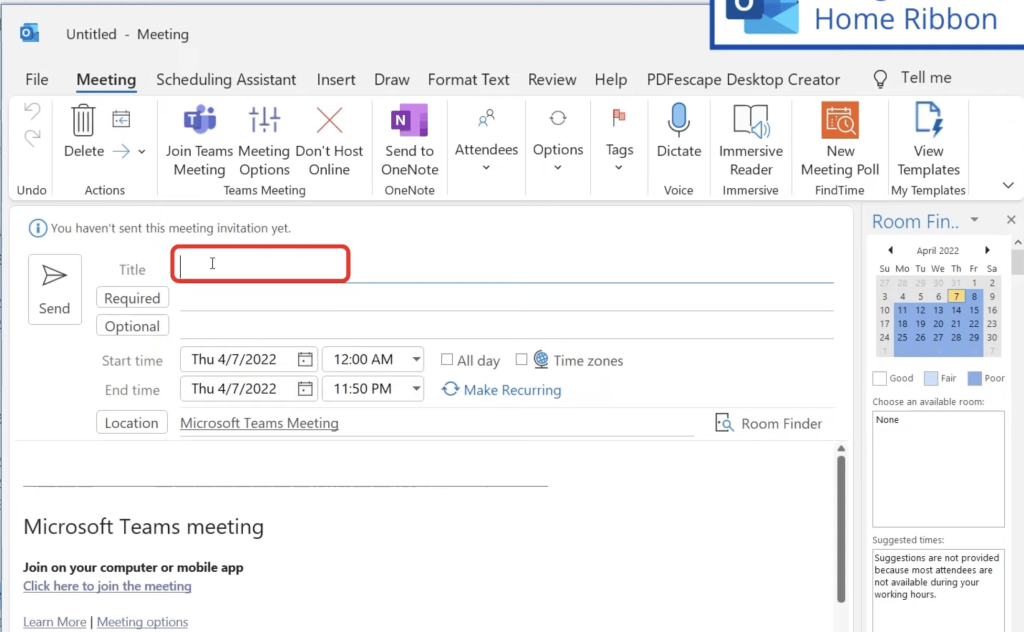The image size is (1024, 632).
Task: Click the copy to calendar icon
Action: (x=121, y=119)
